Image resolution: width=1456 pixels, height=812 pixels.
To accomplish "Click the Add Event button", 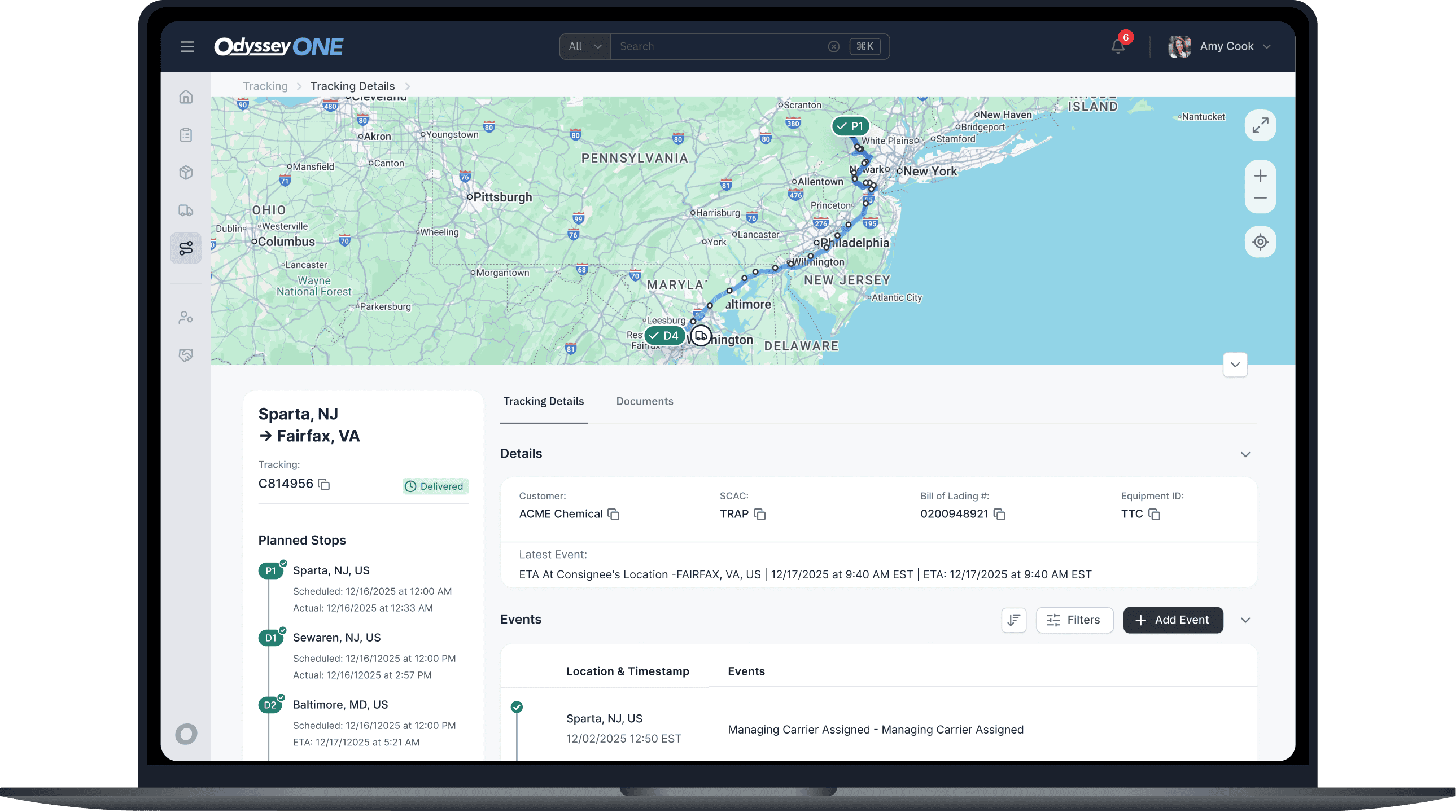I will 1173,620.
